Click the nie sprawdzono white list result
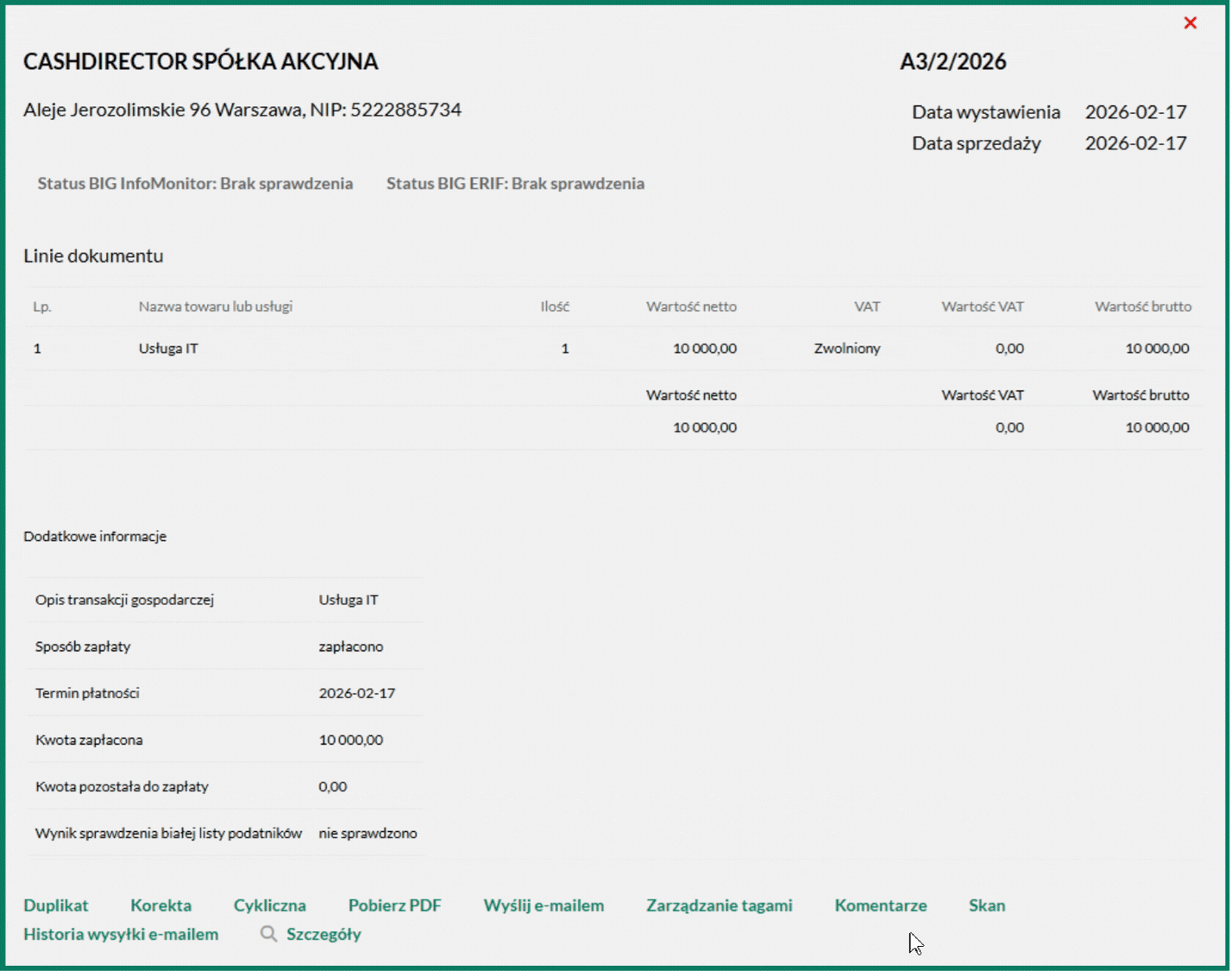1232x971 pixels. 368,833
